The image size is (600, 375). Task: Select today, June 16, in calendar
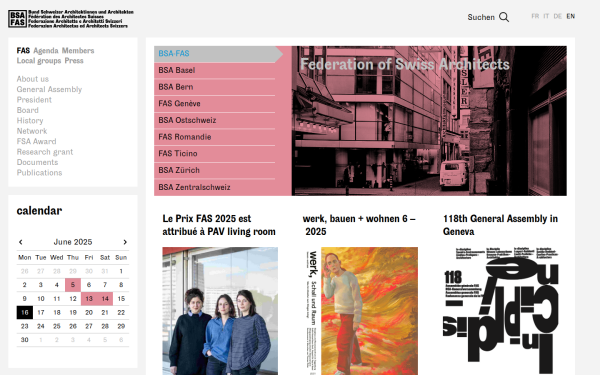(x=24, y=313)
